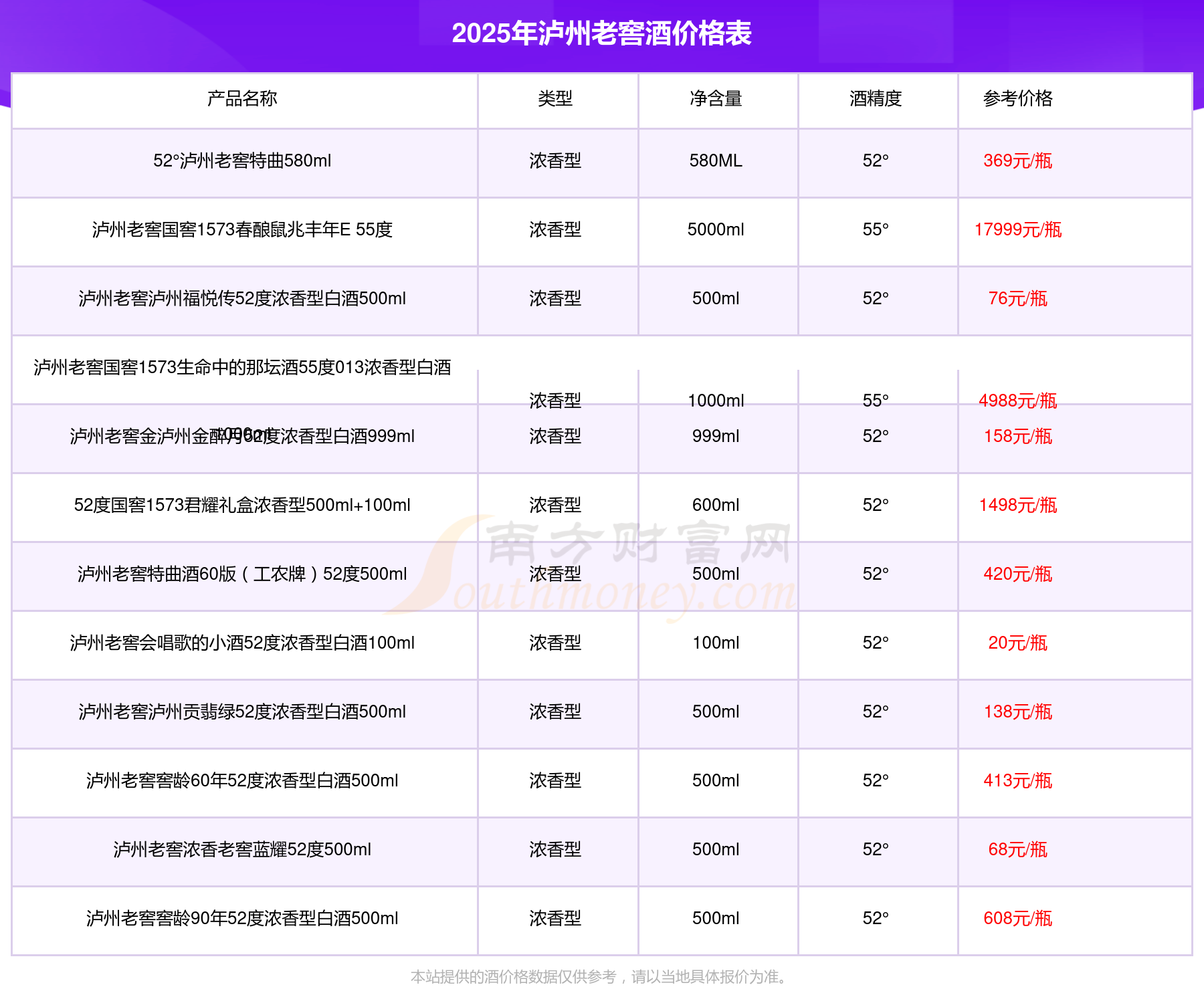The width and height of the screenshot is (1204, 987).
Task: Click "浓香型" in the 413元/瓶 row
Action: tap(555, 781)
